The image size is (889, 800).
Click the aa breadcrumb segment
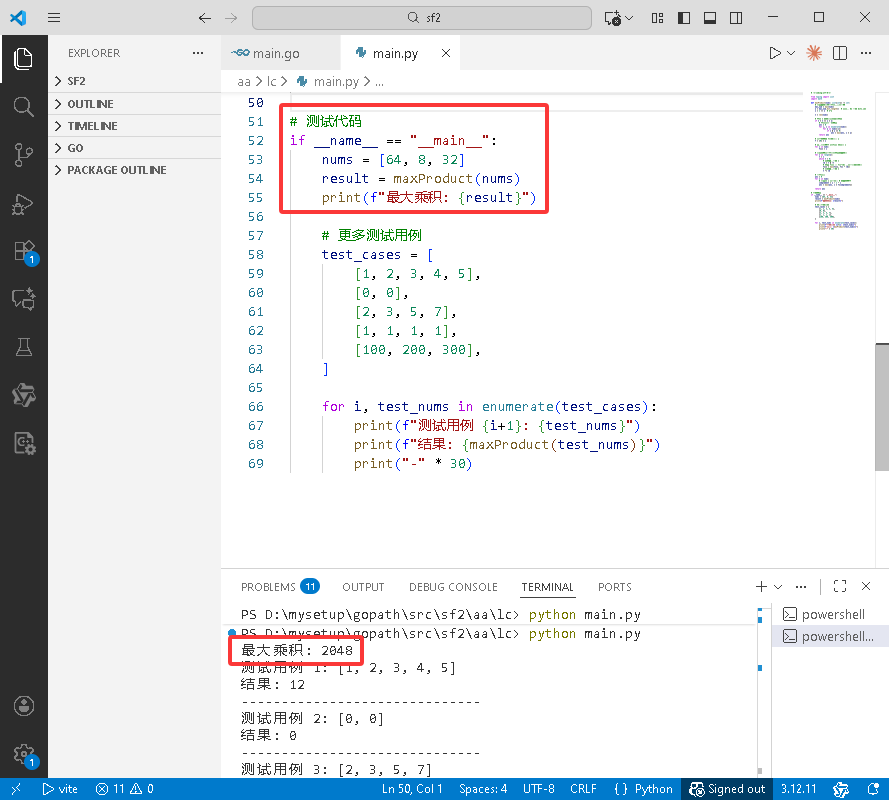[244, 82]
